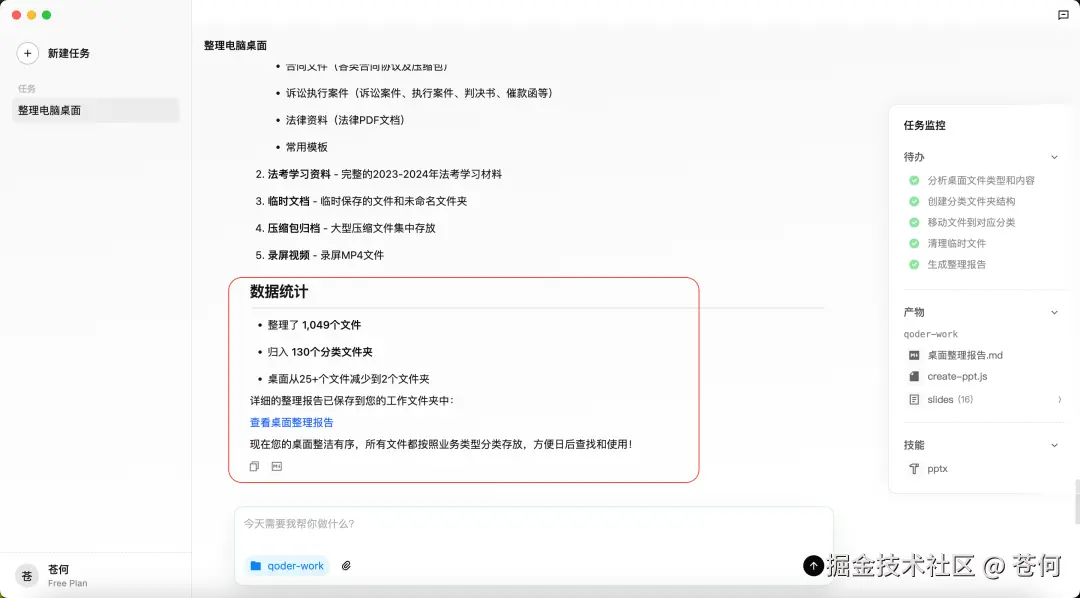Screen dimensions: 1080x598
Task: Open the 查看桌面整理报告 link
Action: (x=291, y=422)
